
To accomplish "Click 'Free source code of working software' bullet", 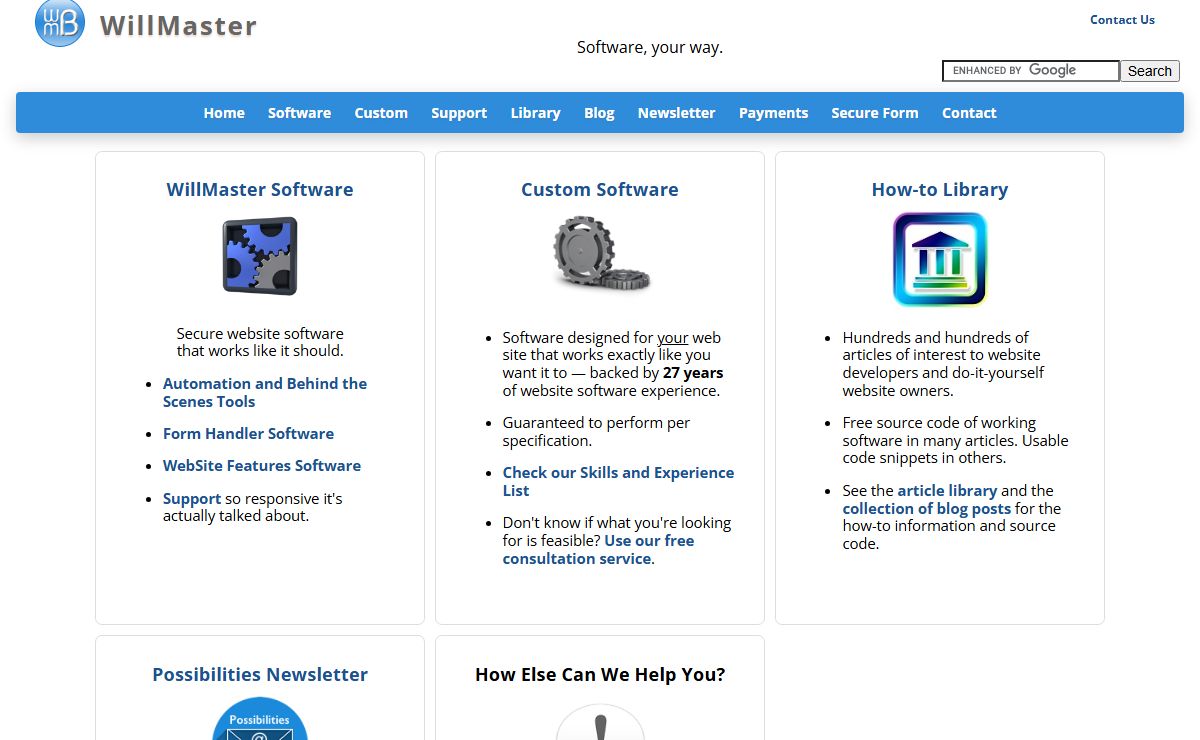I will (x=955, y=440).
